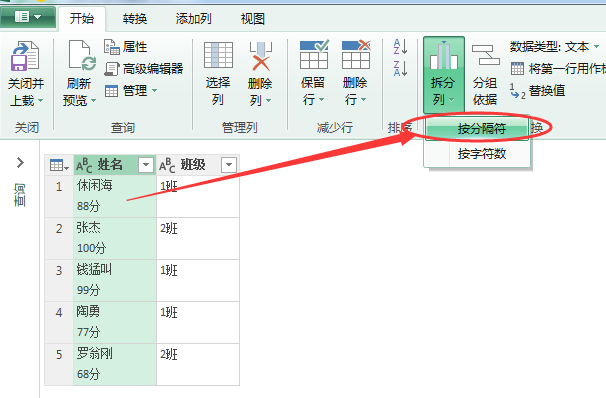Click the cell containing 陶勇 77分
This screenshot has height=398, width=606.
pos(115,322)
